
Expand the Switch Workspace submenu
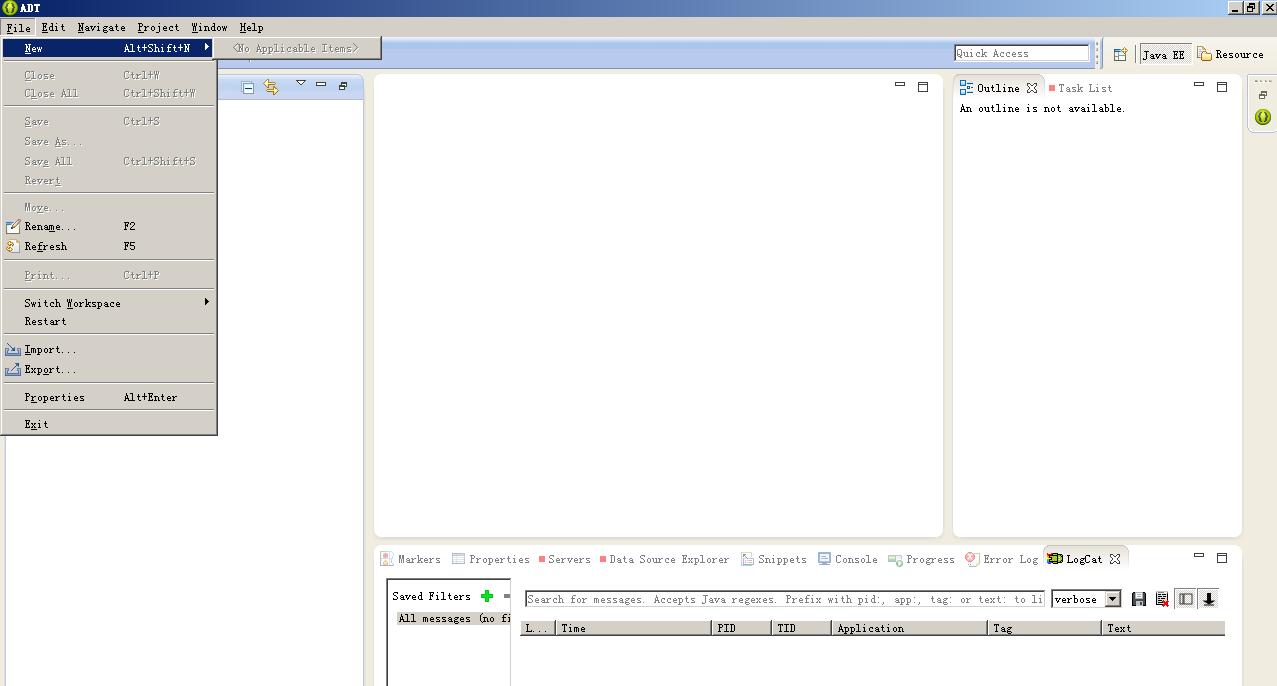(x=108, y=303)
